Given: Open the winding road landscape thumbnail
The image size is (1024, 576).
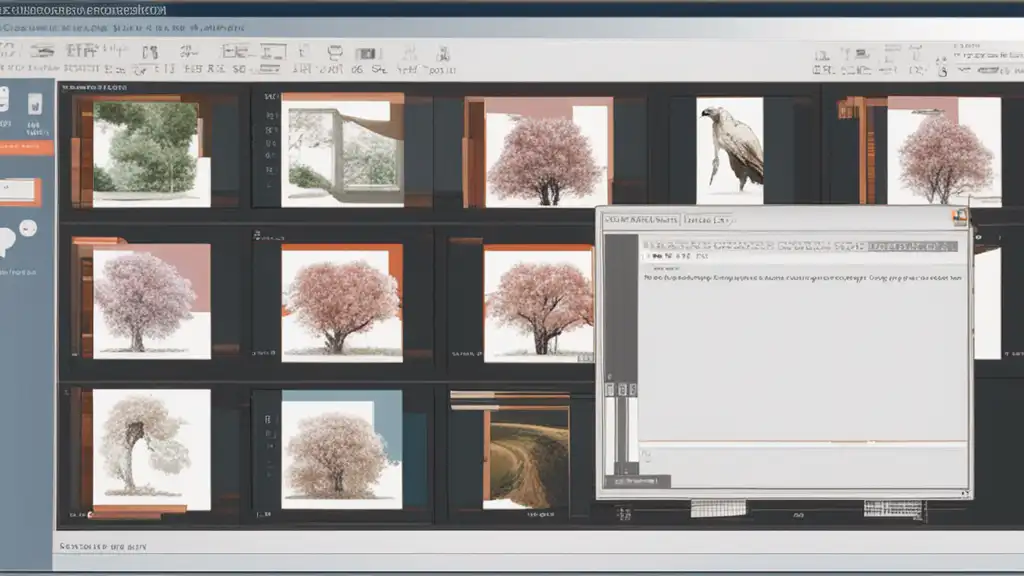Looking at the screenshot, I should [527, 455].
